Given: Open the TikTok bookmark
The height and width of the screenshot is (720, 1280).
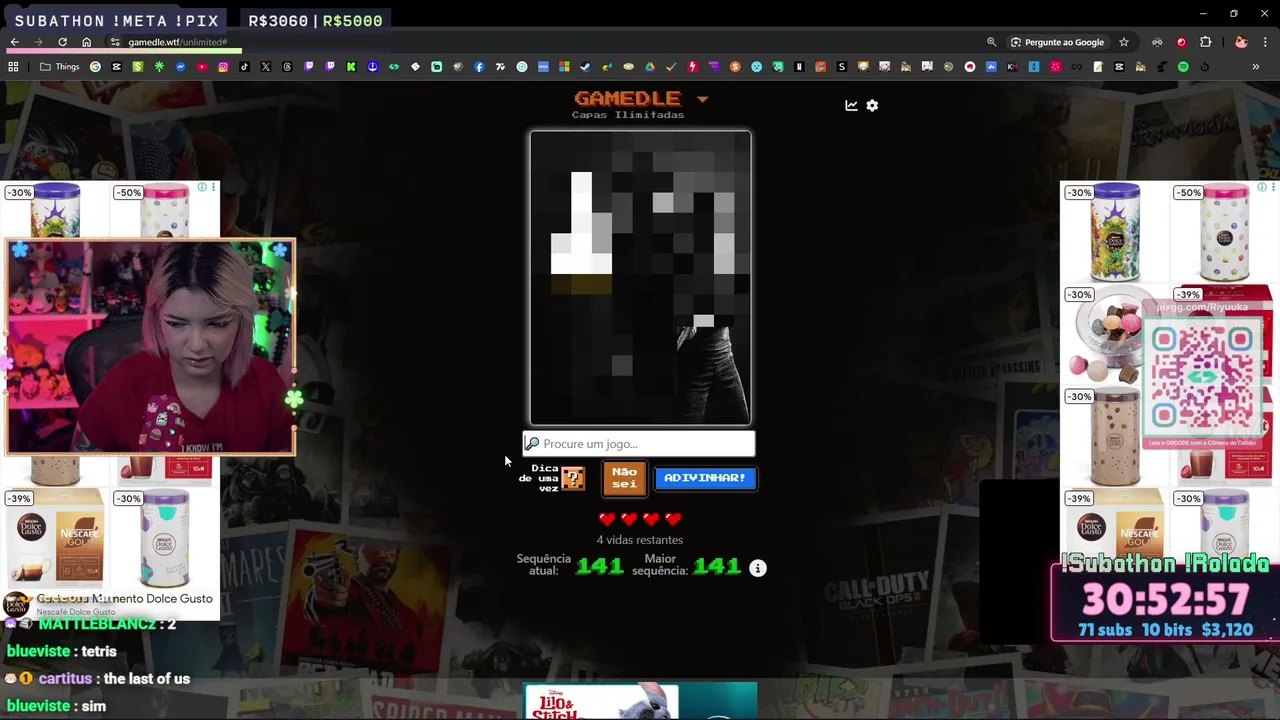Looking at the screenshot, I should (x=244, y=67).
